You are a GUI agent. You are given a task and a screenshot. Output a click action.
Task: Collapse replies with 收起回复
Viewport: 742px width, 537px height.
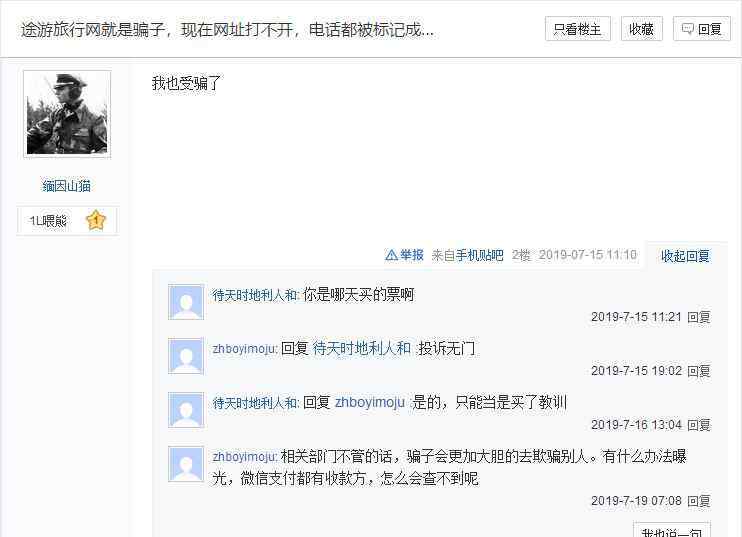point(685,256)
